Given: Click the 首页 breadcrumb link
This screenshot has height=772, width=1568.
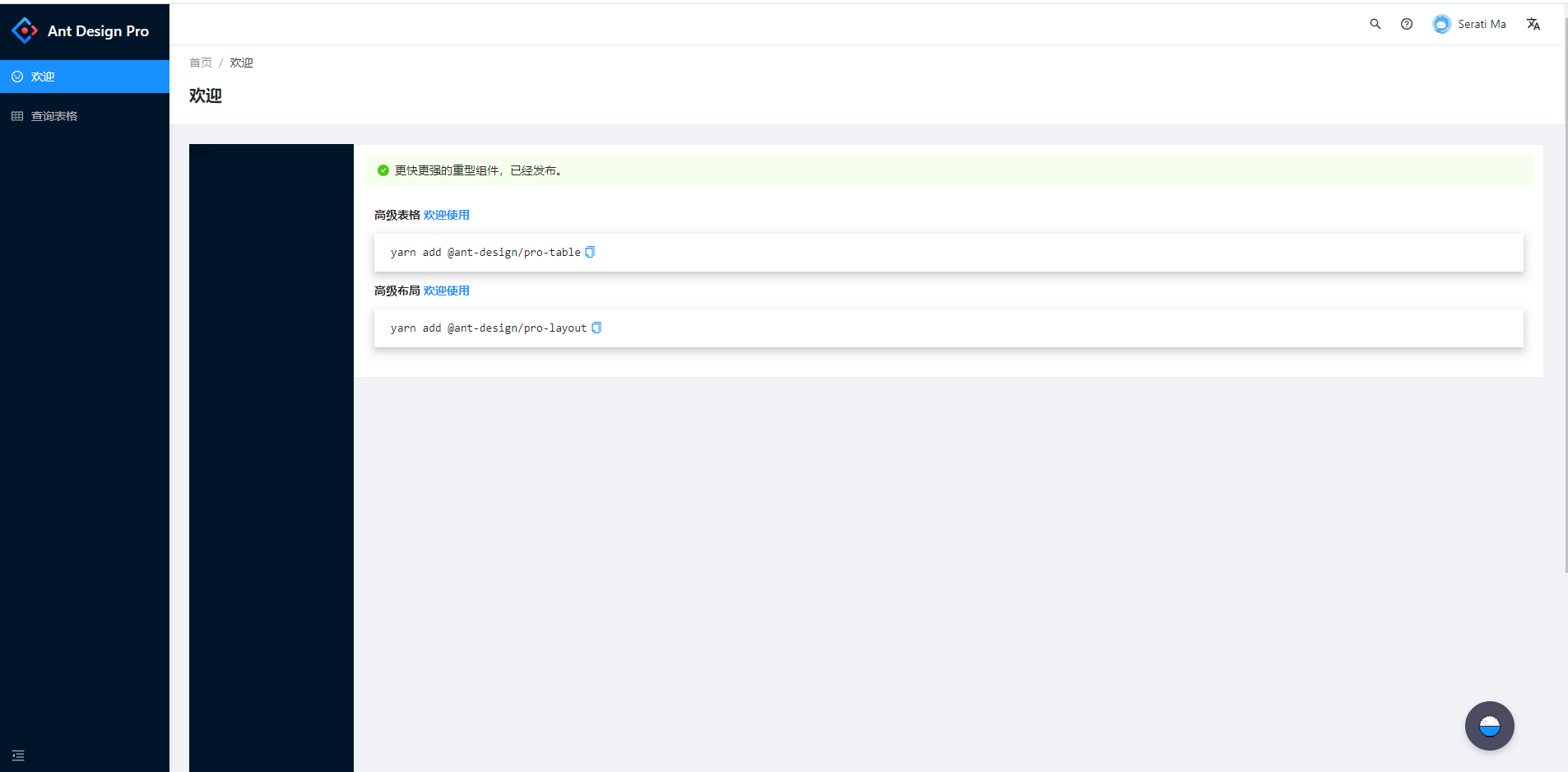Looking at the screenshot, I should (x=201, y=63).
